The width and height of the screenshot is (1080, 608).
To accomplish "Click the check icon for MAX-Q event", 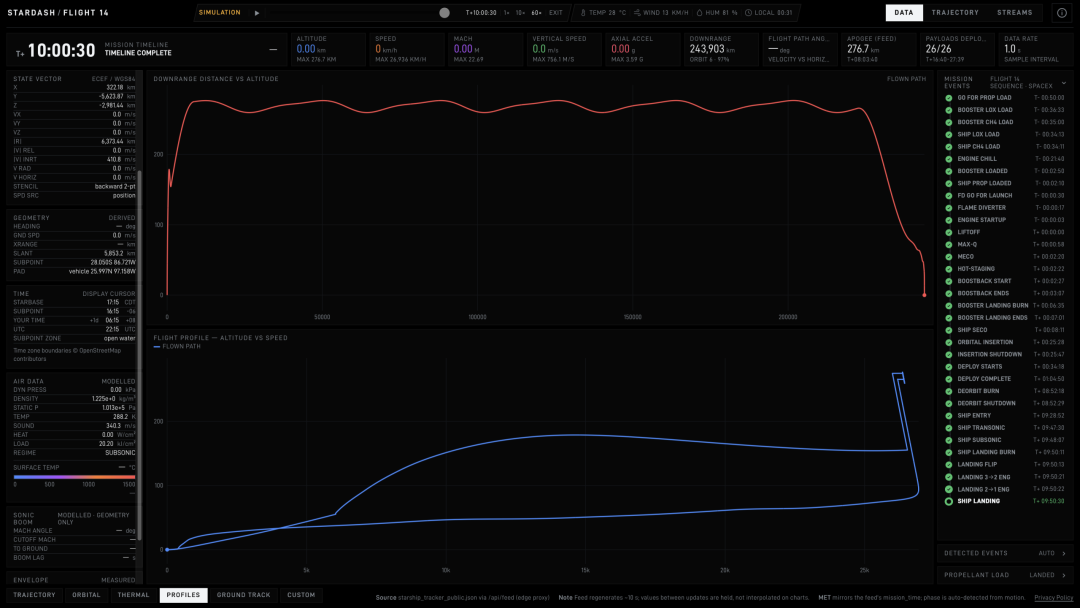I will click(x=948, y=244).
